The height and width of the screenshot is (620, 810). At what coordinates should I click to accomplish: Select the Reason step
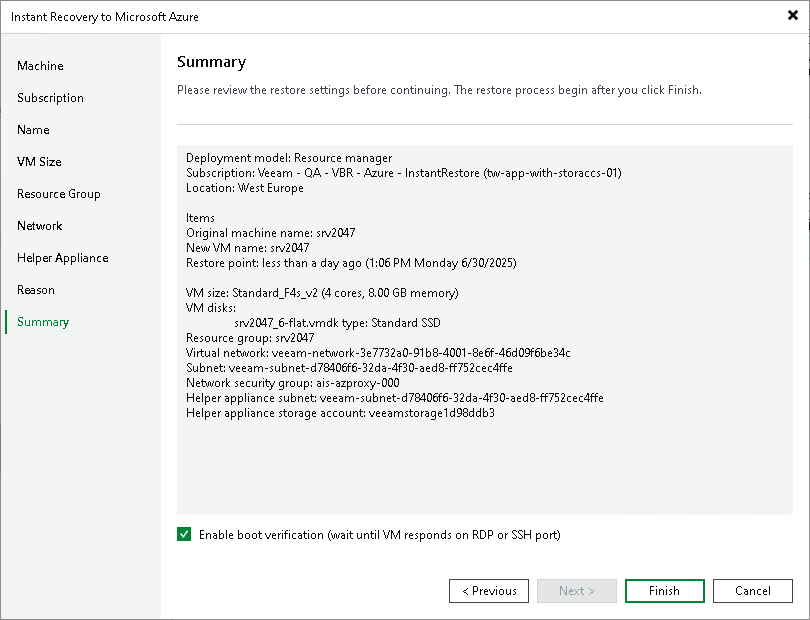tap(36, 289)
